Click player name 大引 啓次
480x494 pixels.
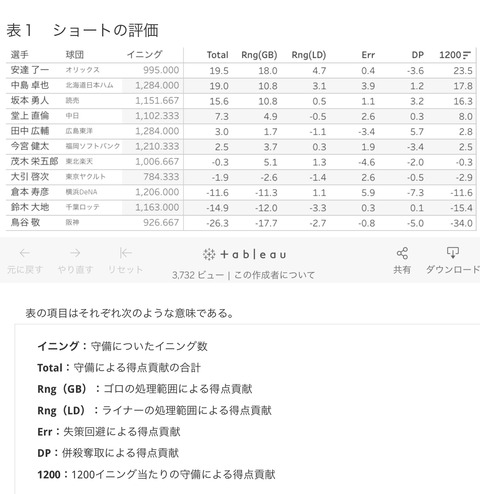30,177
